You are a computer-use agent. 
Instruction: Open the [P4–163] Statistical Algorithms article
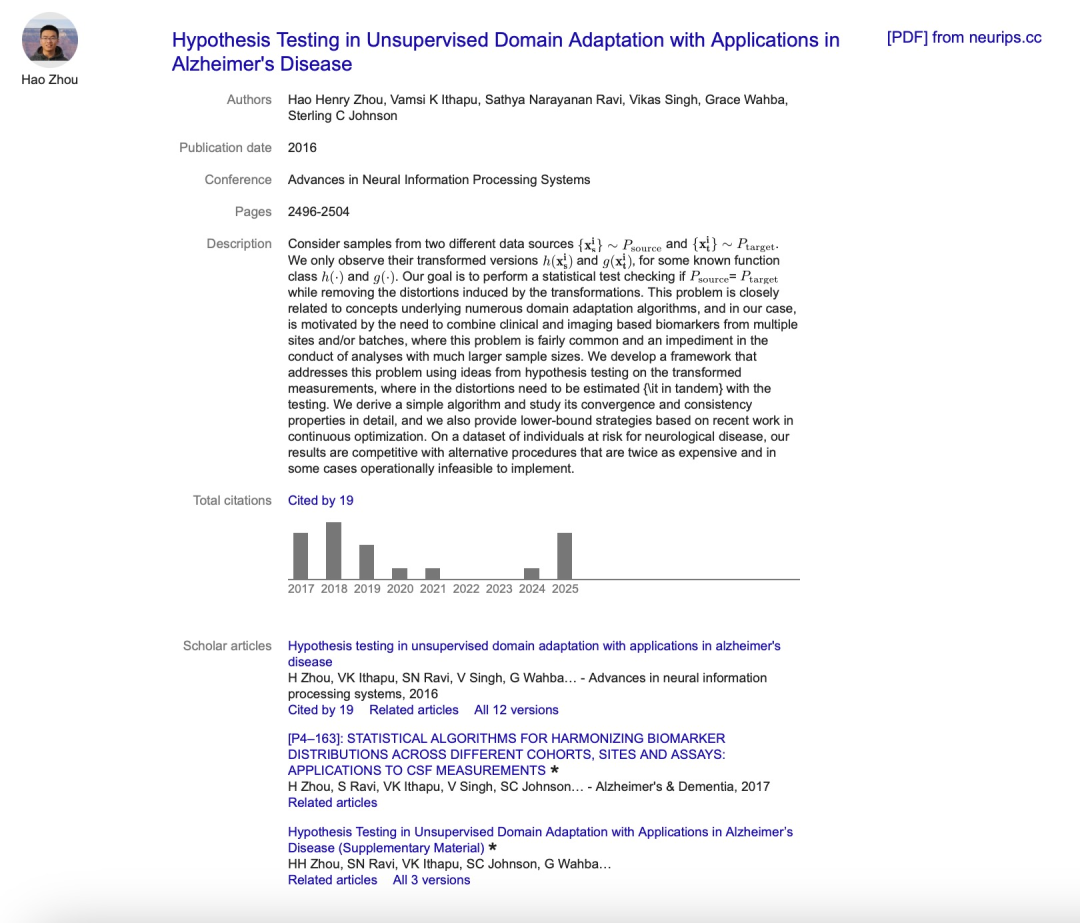pyautogui.click(x=506, y=754)
